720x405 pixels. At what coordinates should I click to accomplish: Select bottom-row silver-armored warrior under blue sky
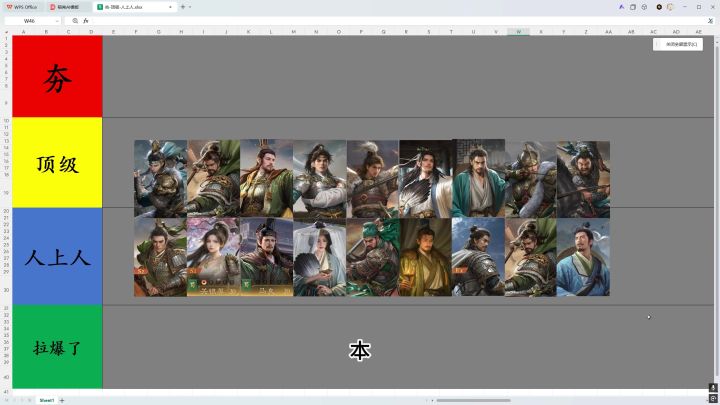pyautogui.click(x=478, y=257)
